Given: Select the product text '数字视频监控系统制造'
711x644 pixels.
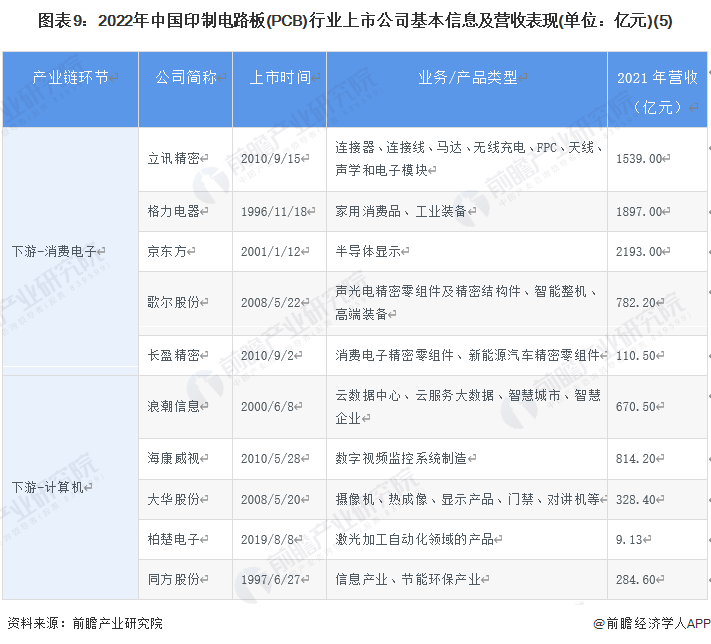Looking at the screenshot, I should (401, 459).
